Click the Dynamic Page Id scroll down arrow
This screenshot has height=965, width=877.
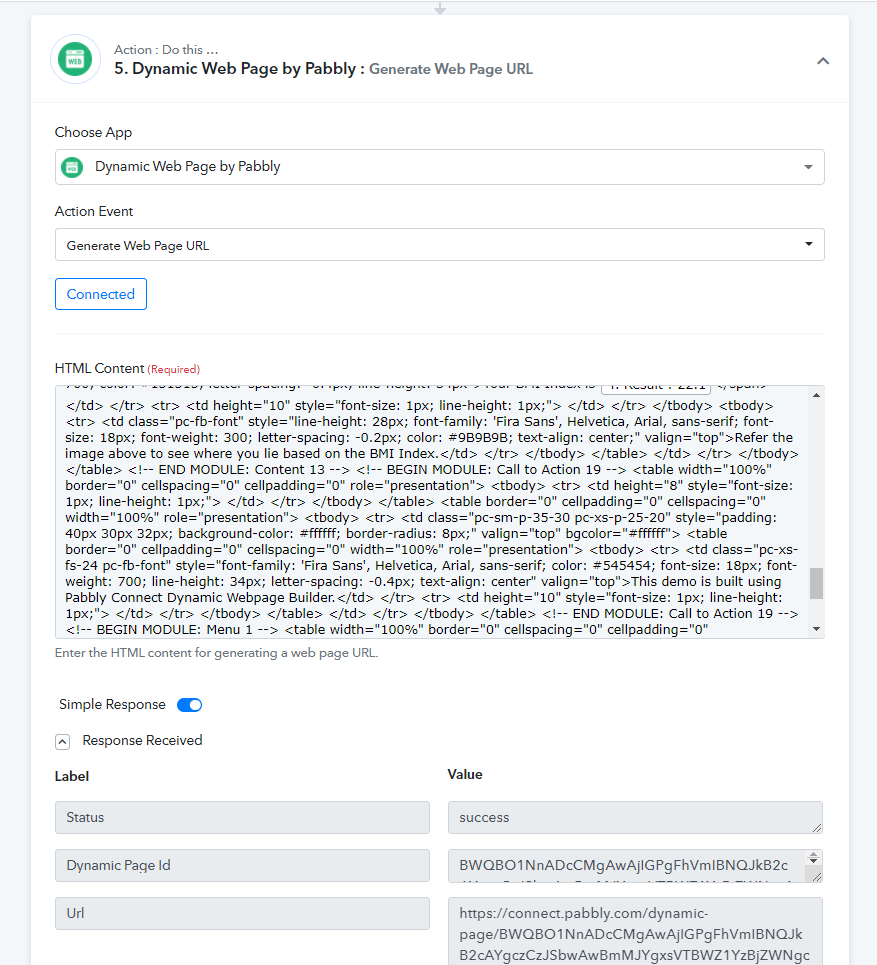click(x=814, y=862)
